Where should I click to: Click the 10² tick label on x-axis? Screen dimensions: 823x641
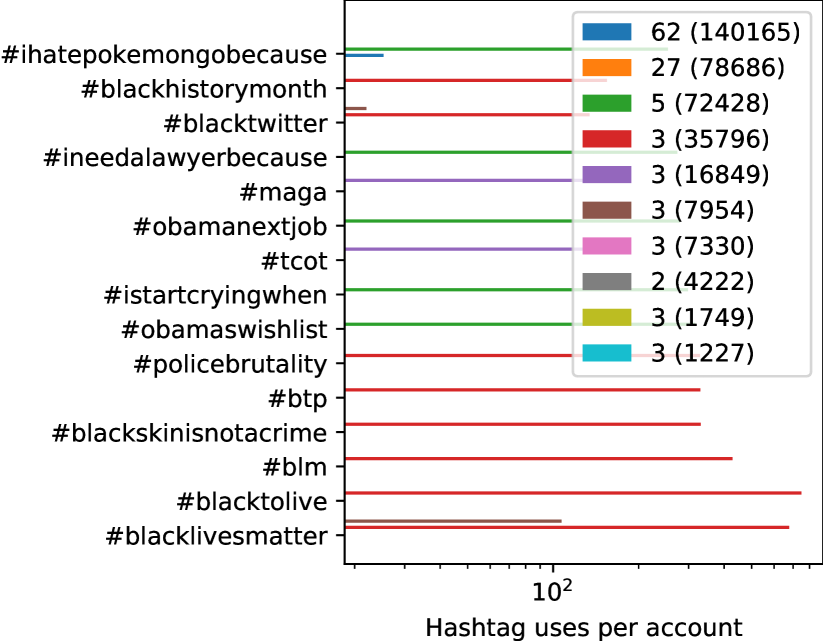pos(551,590)
